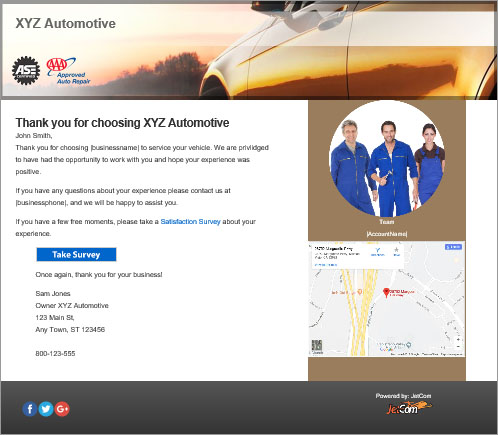Screen dimensions: 498x435
Task: Click the Save star on map card
Action: pyautogui.click(x=396, y=251)
